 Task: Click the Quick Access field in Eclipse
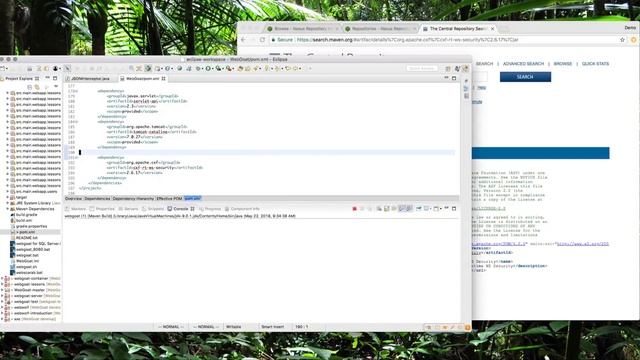click(422, 69)
